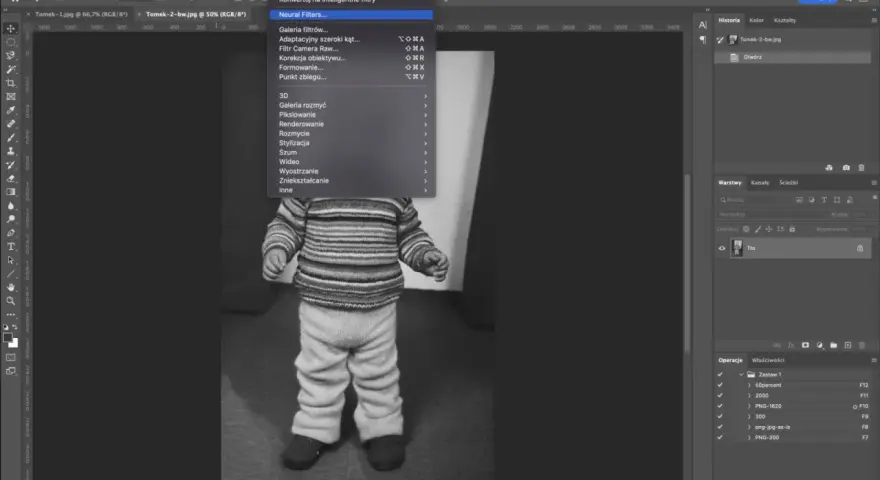Expand the PNG-300 action
The height and width of the screenshot is (480, 880).
(x=749, y=437)
